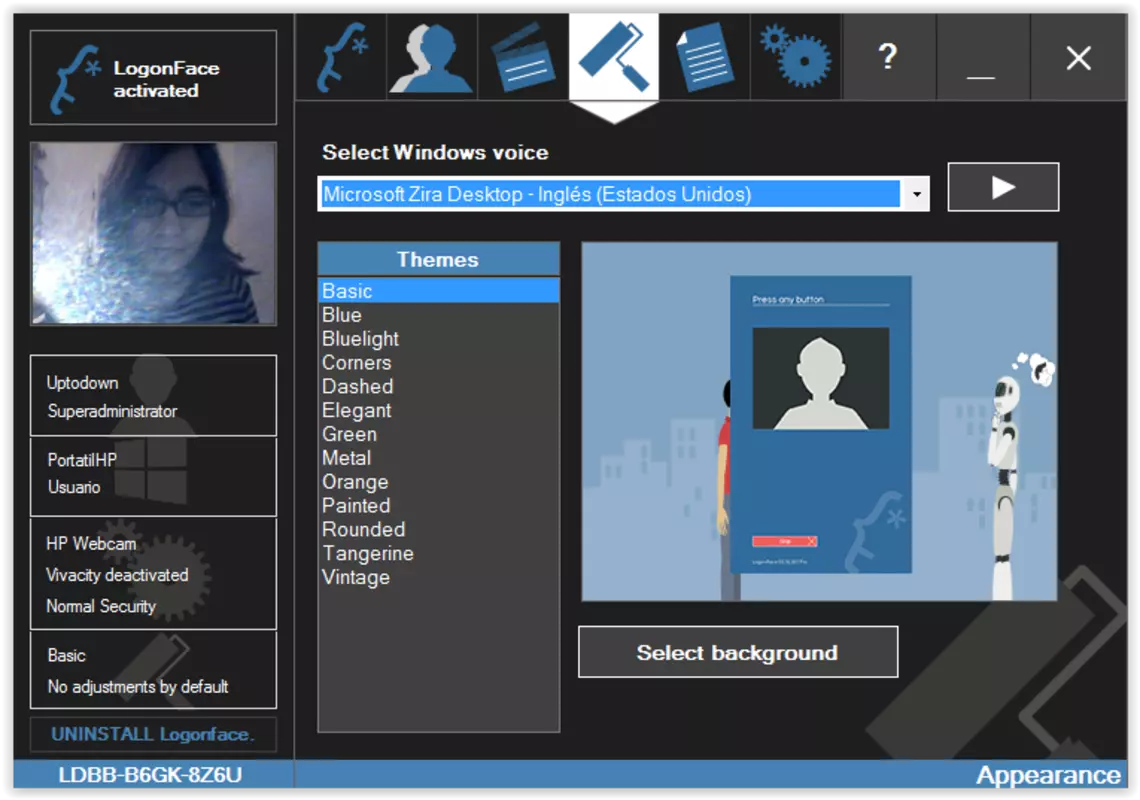The height and width of the screenshot is (800, 1140).
Task: Select the Basic theme
Action: [438, 291]
